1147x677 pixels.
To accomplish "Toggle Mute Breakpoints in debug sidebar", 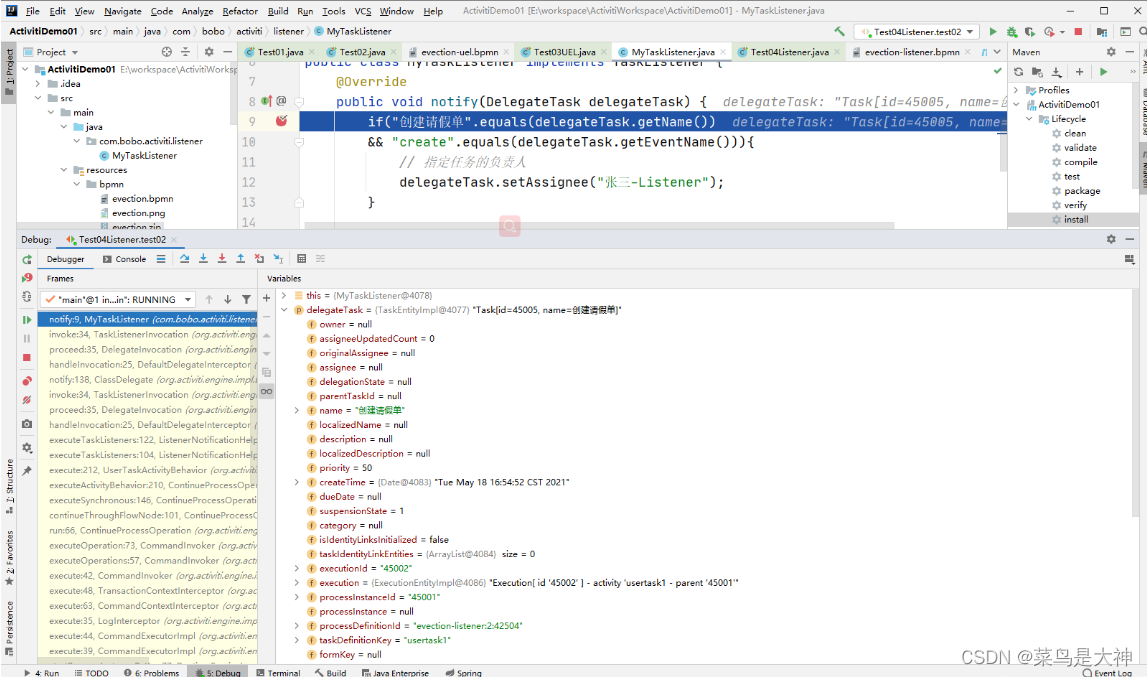I will 27,400.
